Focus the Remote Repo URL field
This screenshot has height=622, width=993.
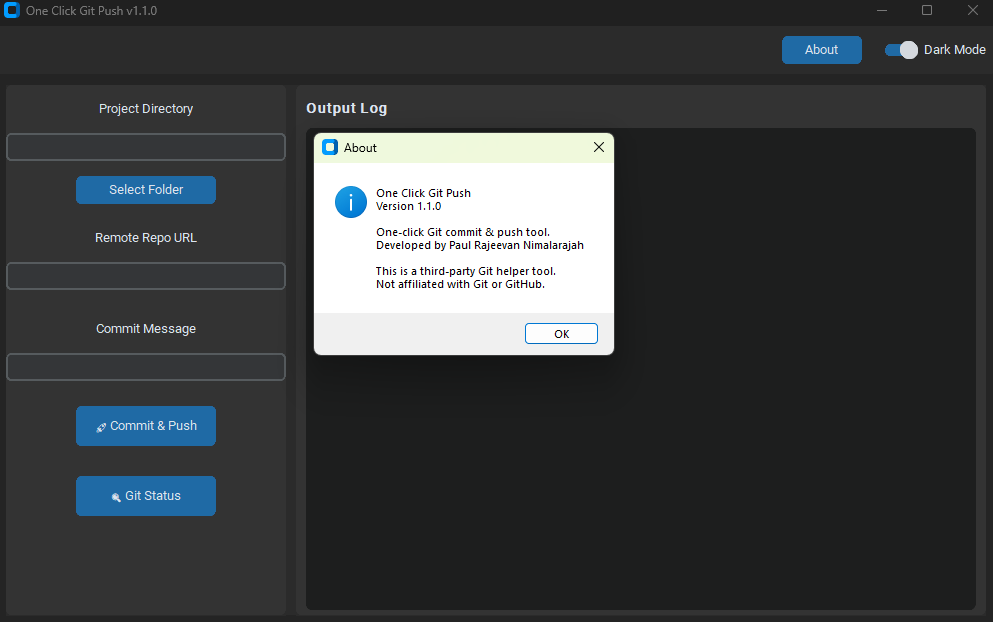(145, 275)
